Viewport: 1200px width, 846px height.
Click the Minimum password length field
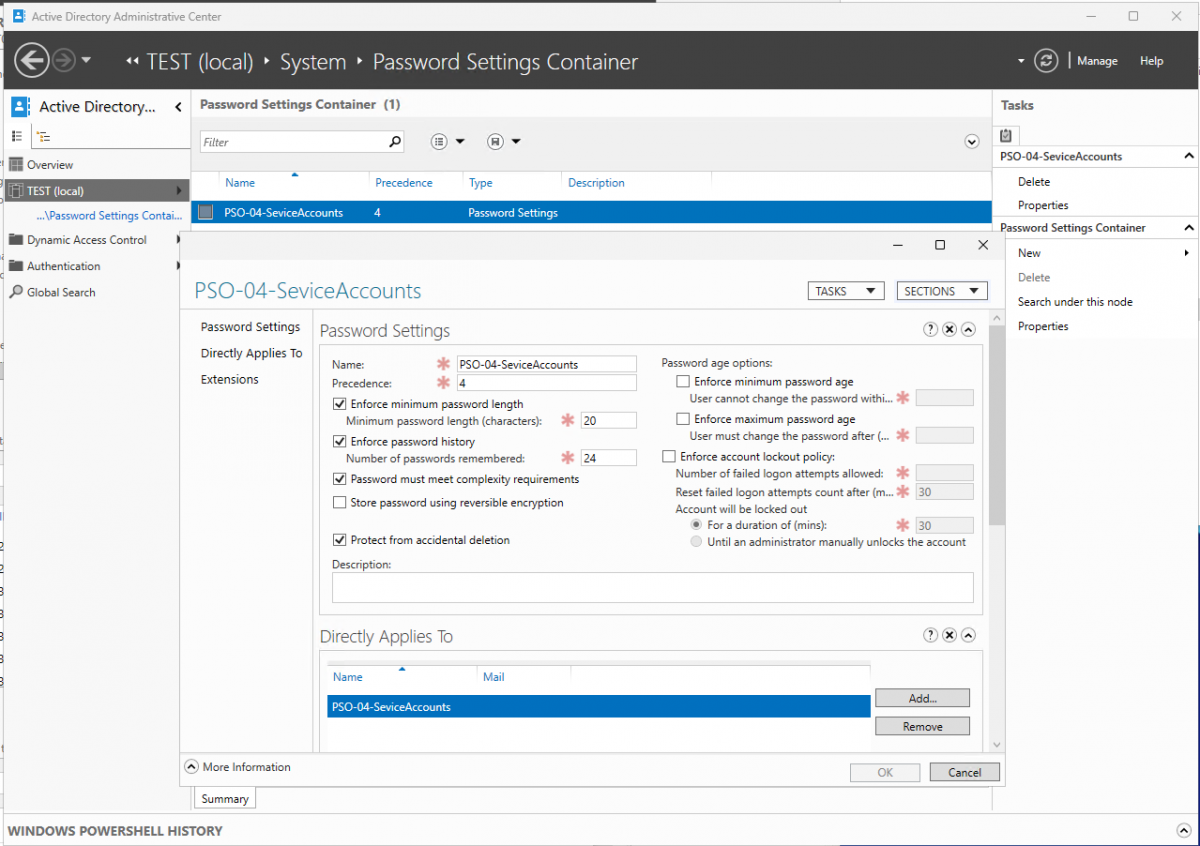[x=607, y=421]
